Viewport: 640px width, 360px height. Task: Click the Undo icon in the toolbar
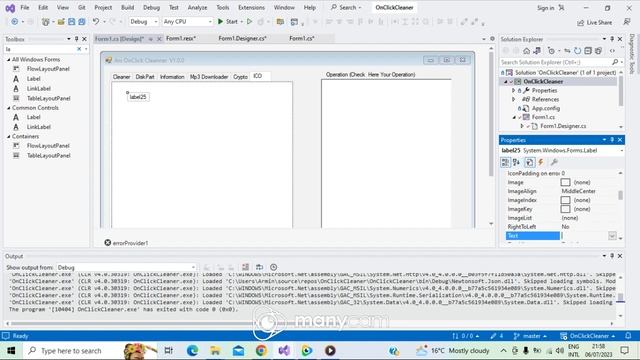(x=96, y=22)
